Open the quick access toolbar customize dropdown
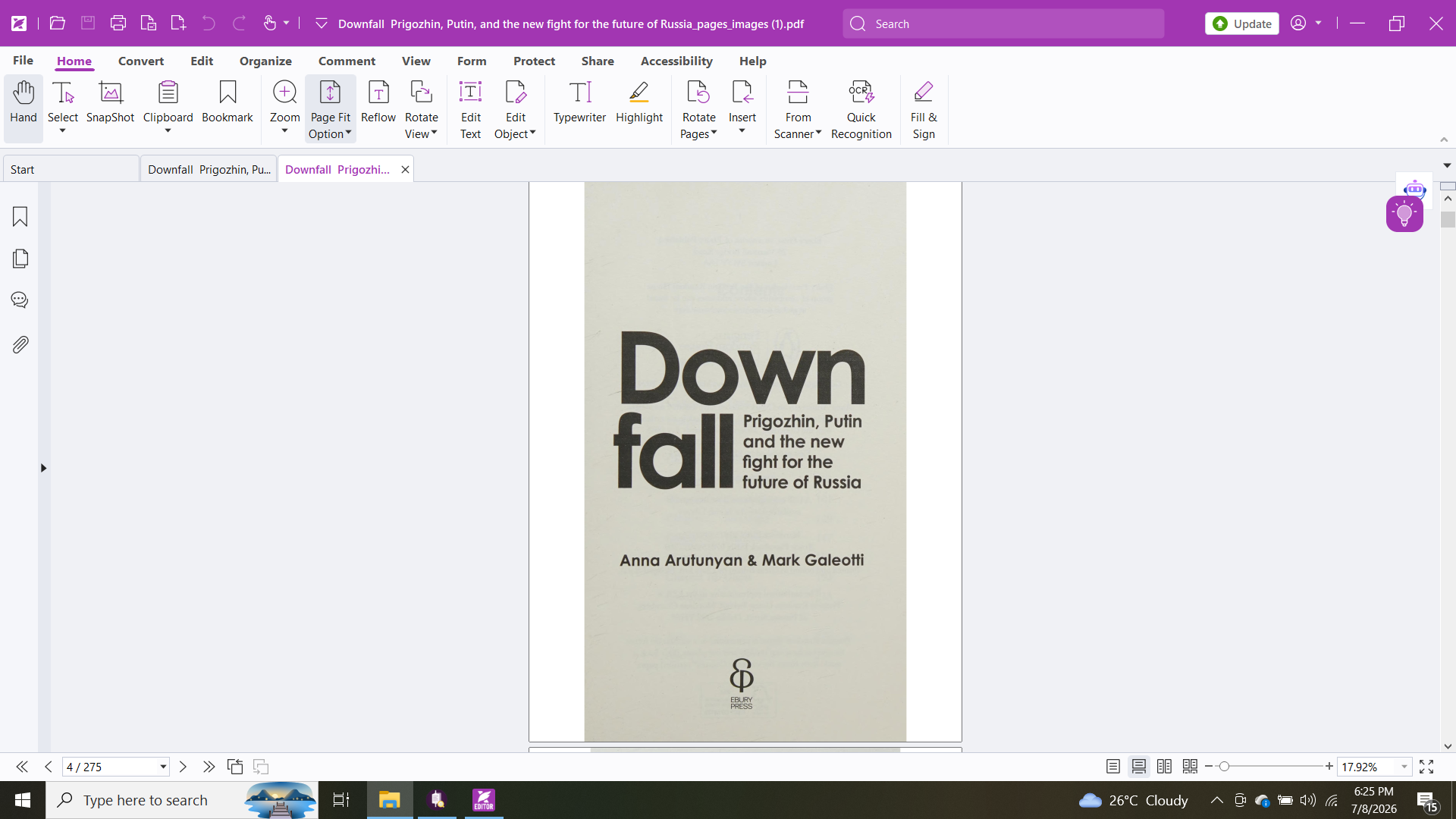 click(322, 24)
